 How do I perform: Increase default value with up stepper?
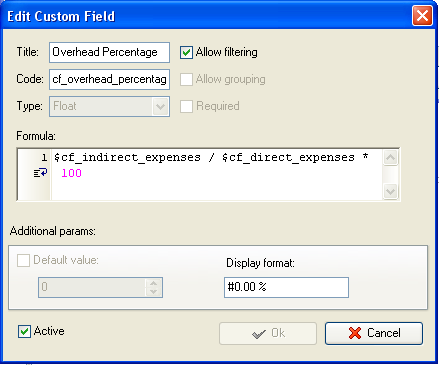tap(153, 283)
